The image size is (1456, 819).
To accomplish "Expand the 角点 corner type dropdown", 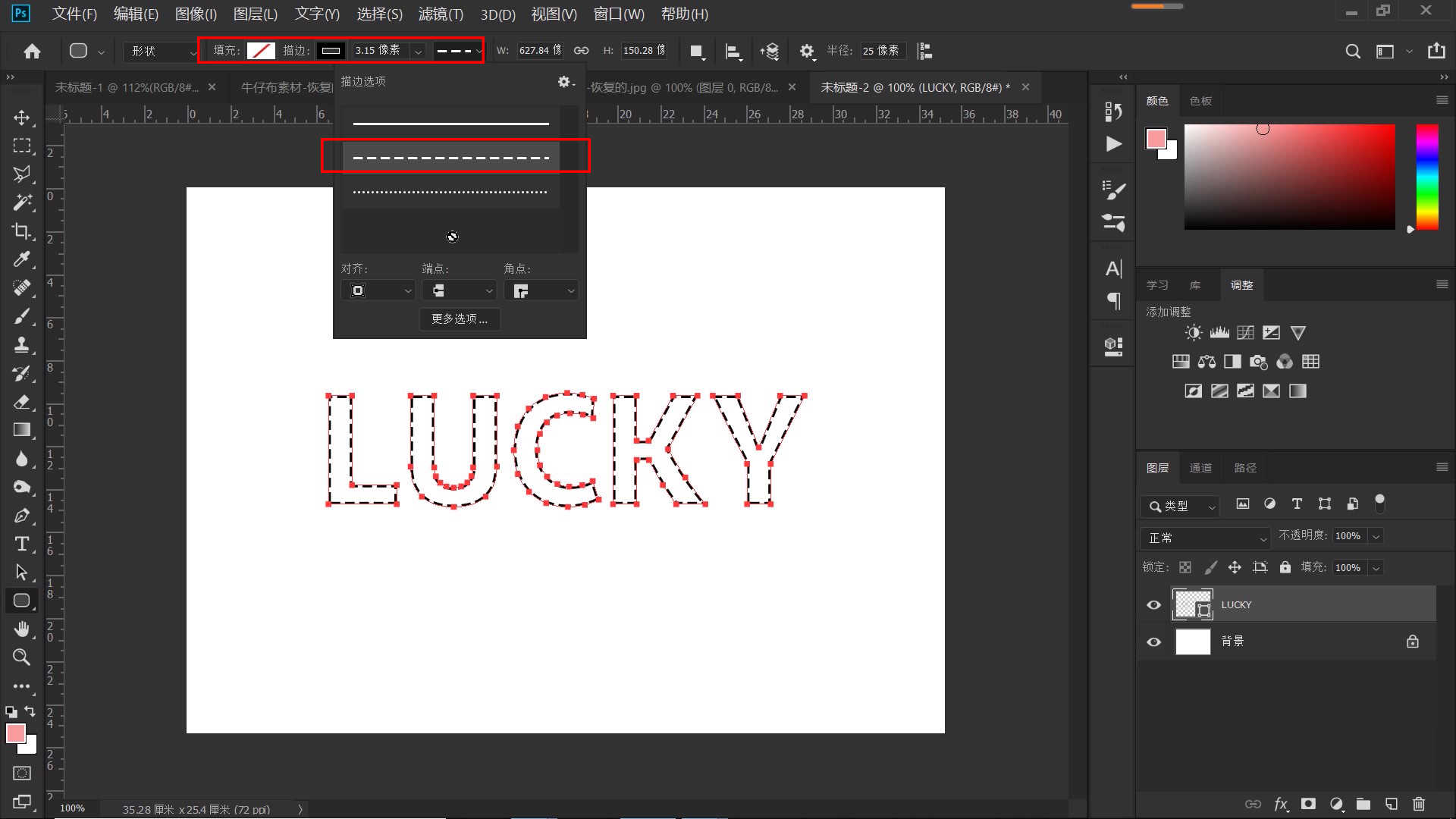I will point(540,290).
